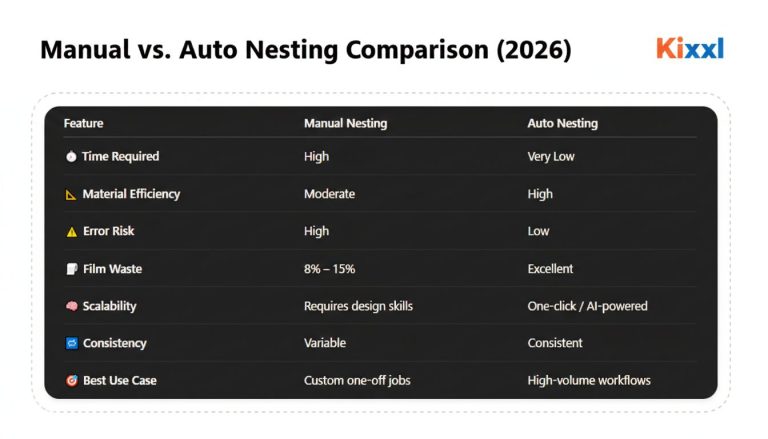Click the Very Low time value
This screenshot has height=439, width=768.
551,157
